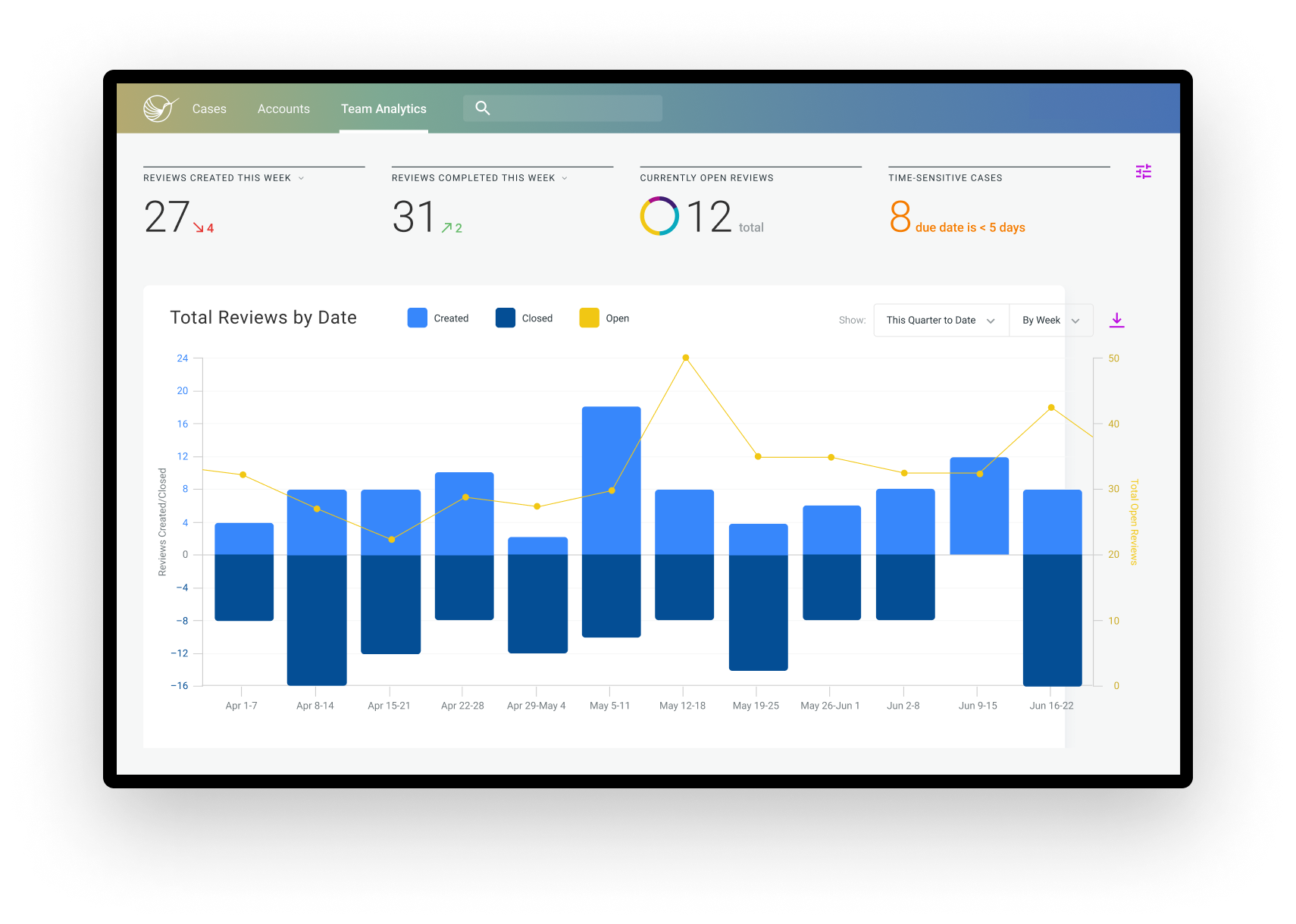Click the May 19-25 closed bar
The width and height of the screenshot is (1296, 924).
tap(759, 612)
